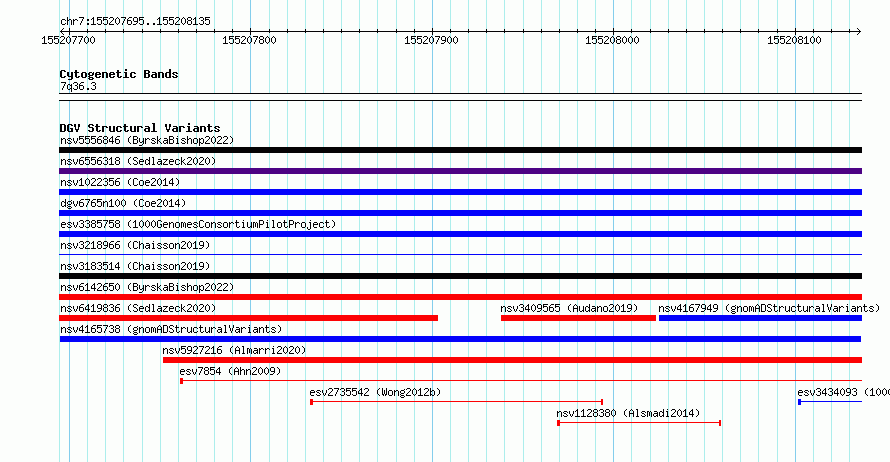The image size is (890, 462).
Task: Open the nsv6556318 (Sedlazeck2020) variant label
Action: (x=138, y=161)
